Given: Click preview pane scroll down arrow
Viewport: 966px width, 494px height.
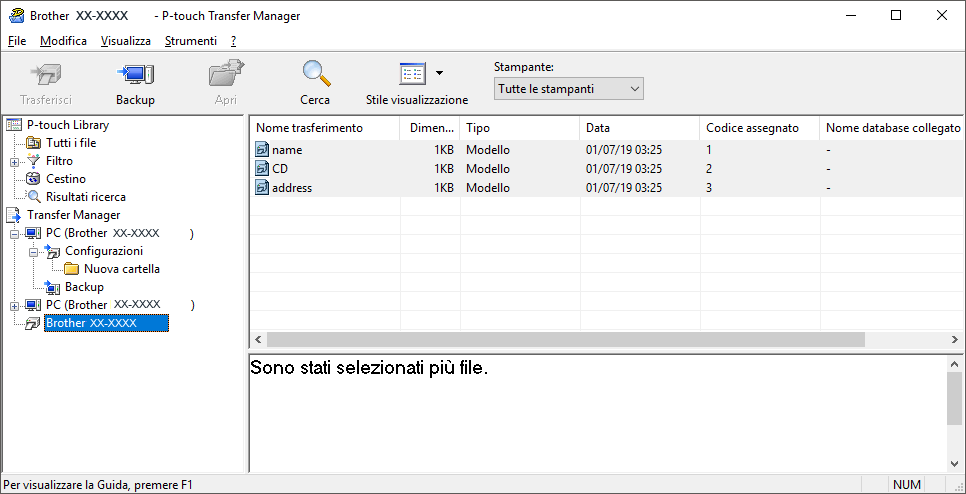Looking at the screenshot, I should tap(954, 464).
